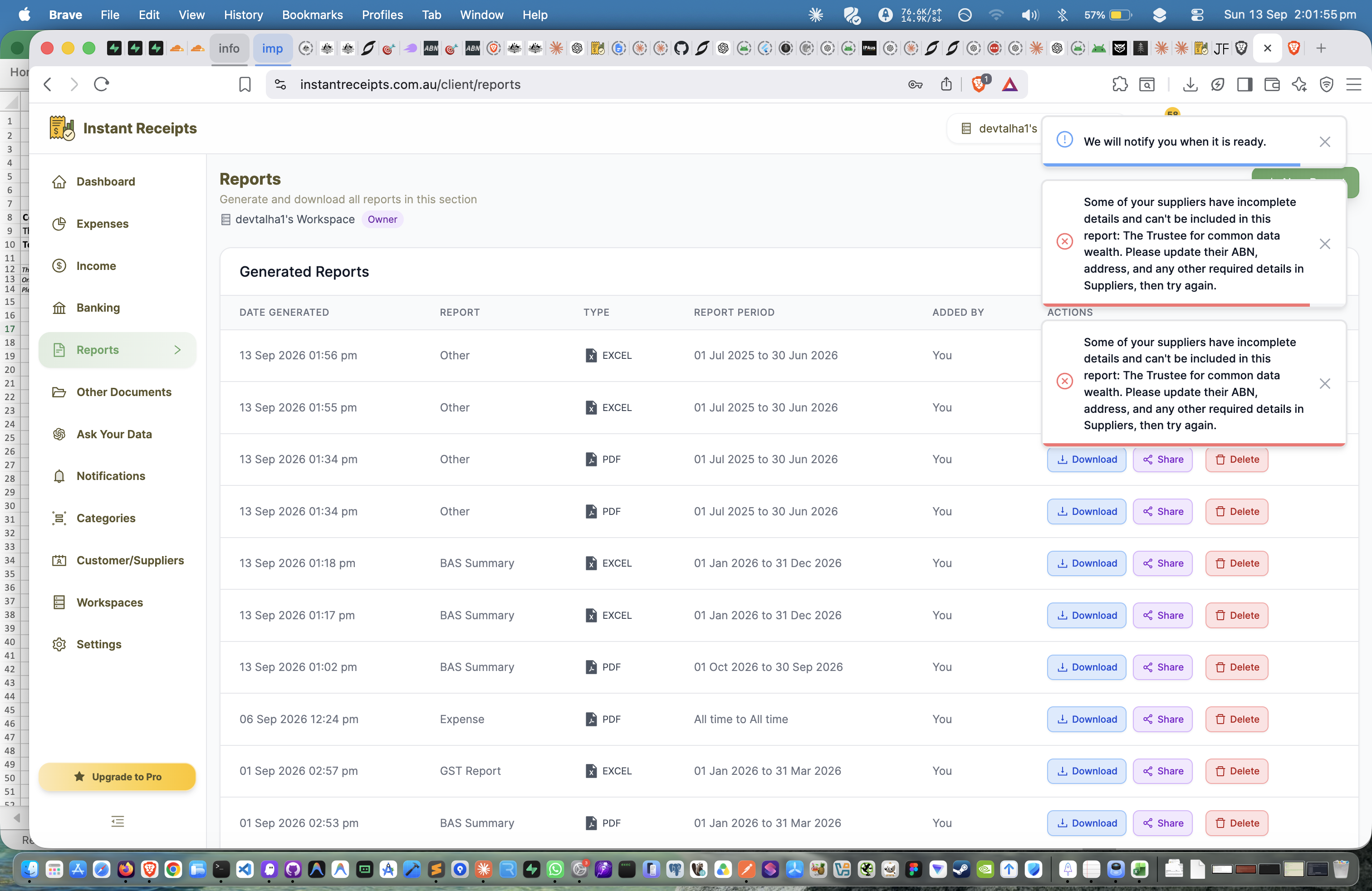1372x891 pixels.
Task: Open Brave Wallet icon
Action: (x=1272, y=85)
